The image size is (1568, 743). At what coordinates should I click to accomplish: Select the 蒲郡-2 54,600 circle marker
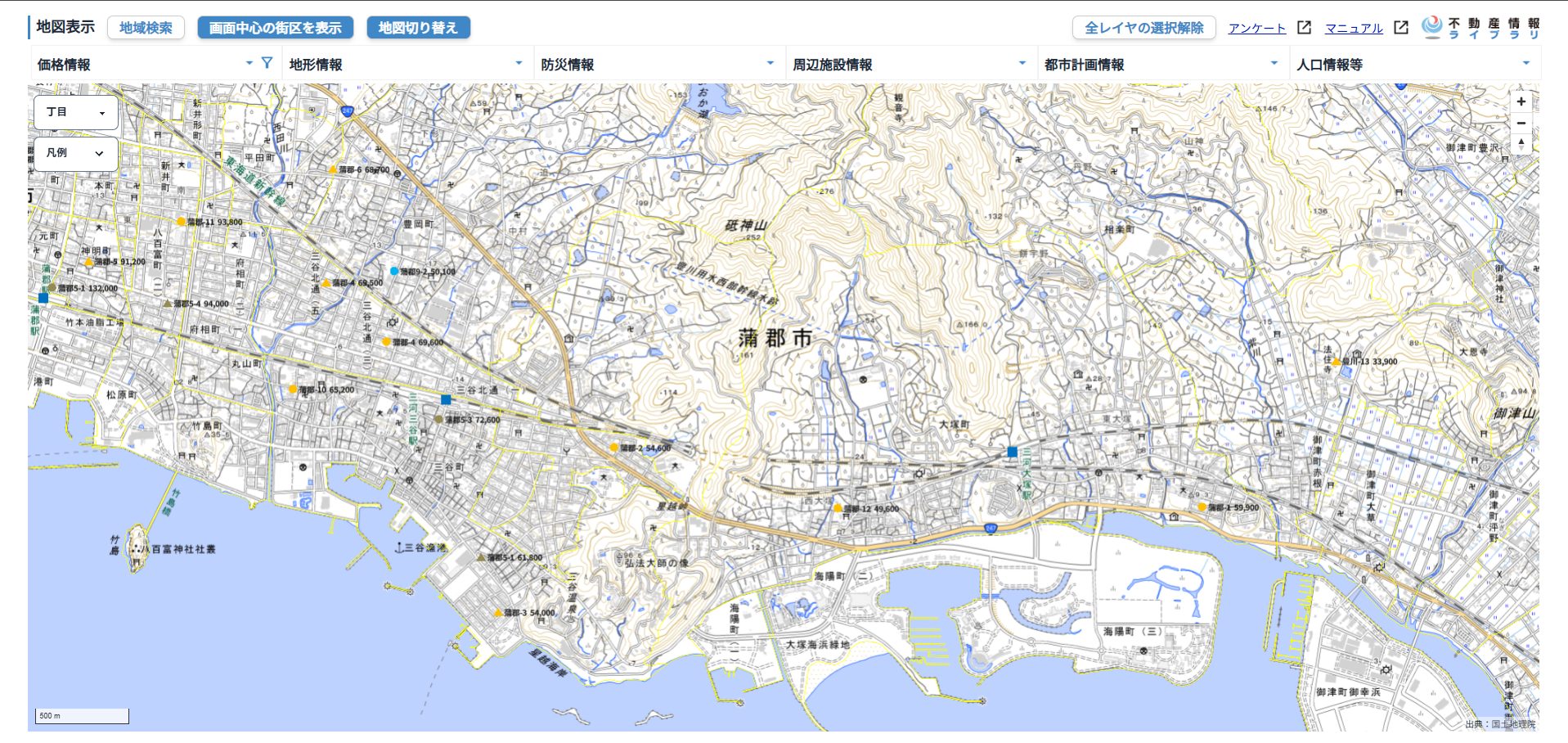pos(613,448)
